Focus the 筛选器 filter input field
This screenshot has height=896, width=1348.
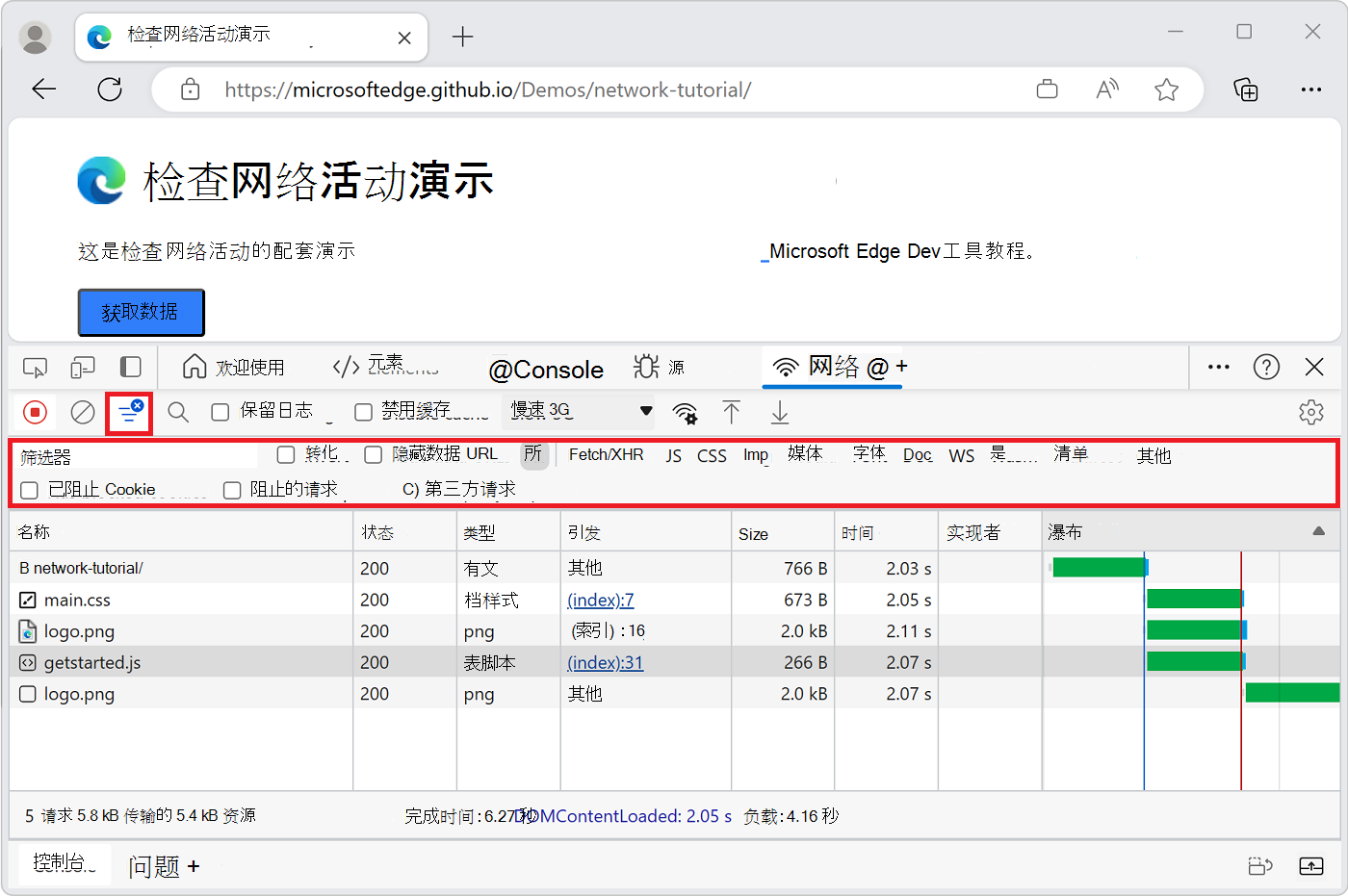pyautogui.click(x=138, y=456)
